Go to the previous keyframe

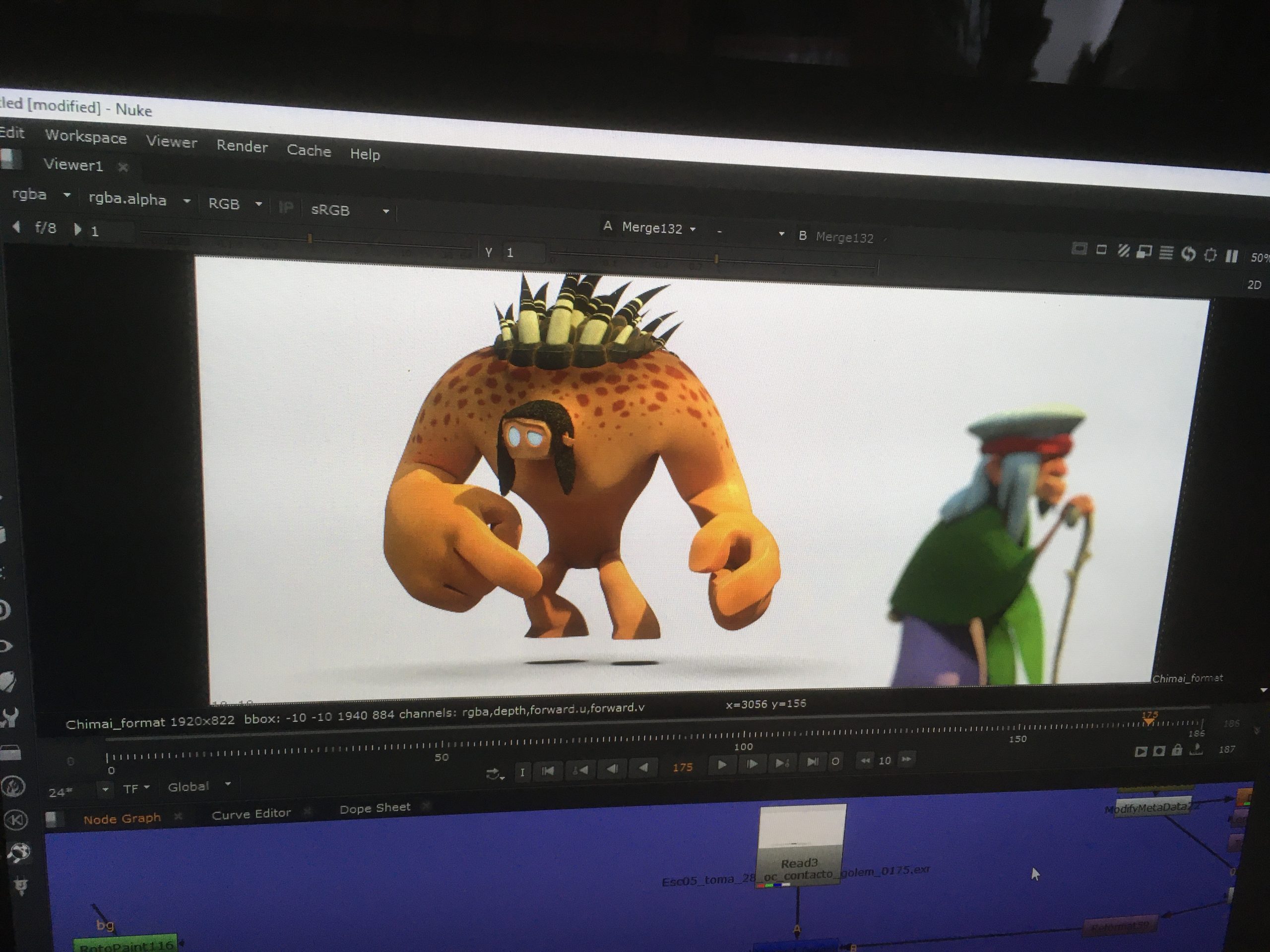[x=580, y=770]
